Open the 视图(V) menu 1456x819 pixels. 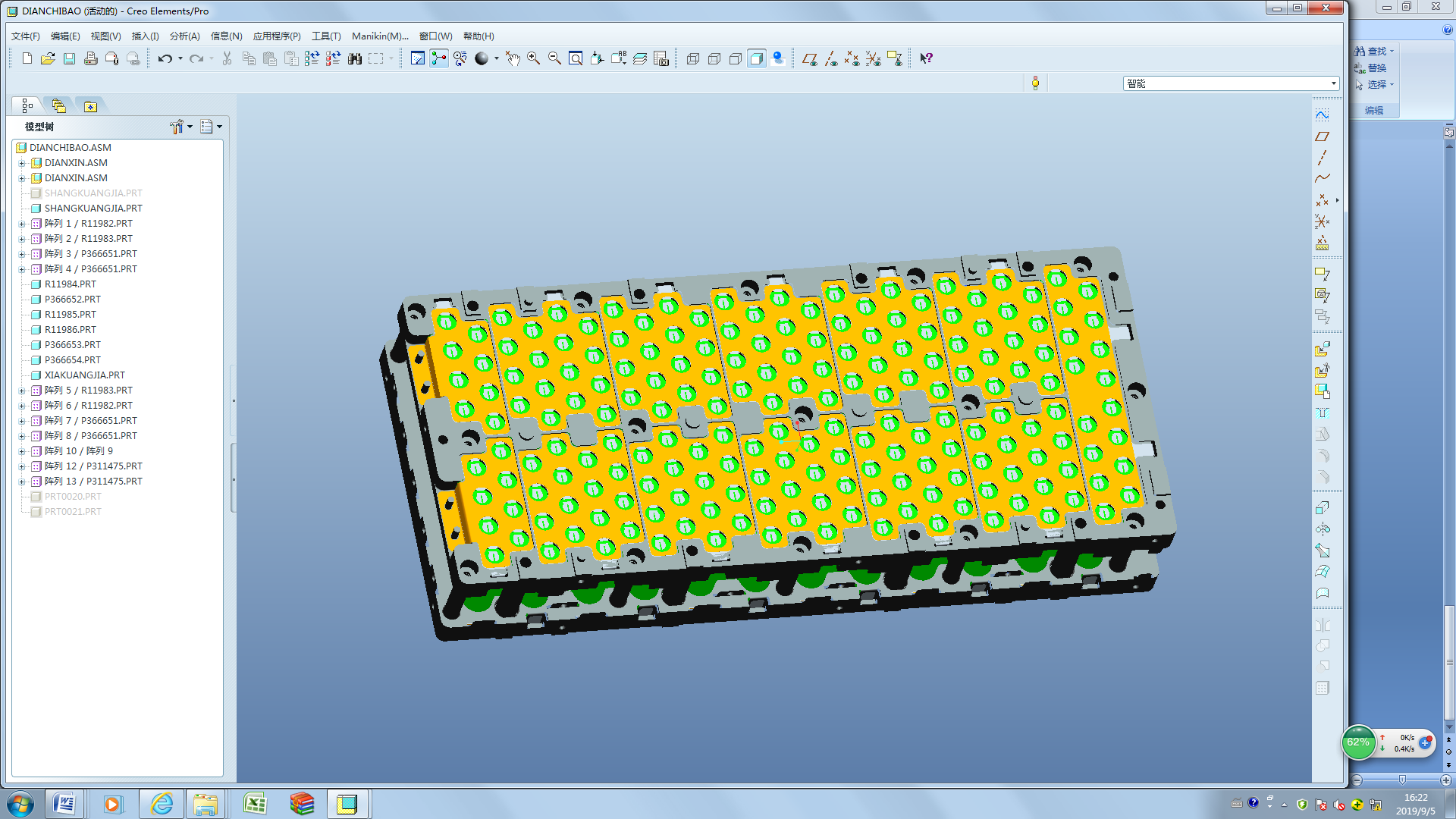click(x=105, y=36)
